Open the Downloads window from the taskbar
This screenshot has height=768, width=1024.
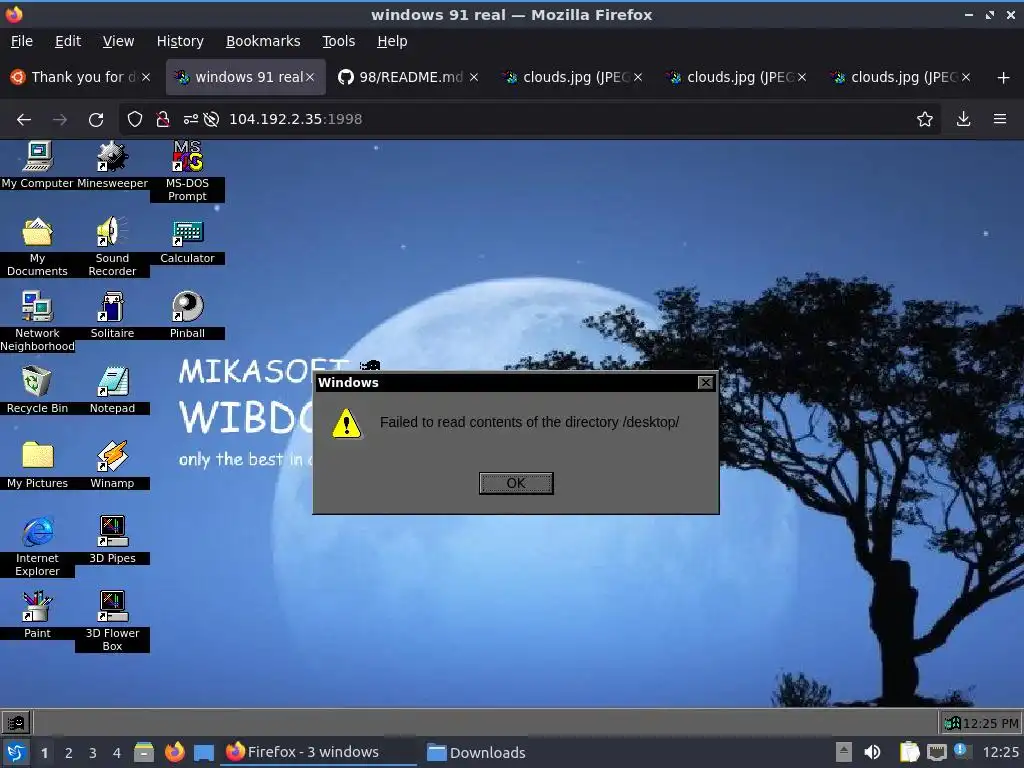pyautogui.click(x=476, y=752)
